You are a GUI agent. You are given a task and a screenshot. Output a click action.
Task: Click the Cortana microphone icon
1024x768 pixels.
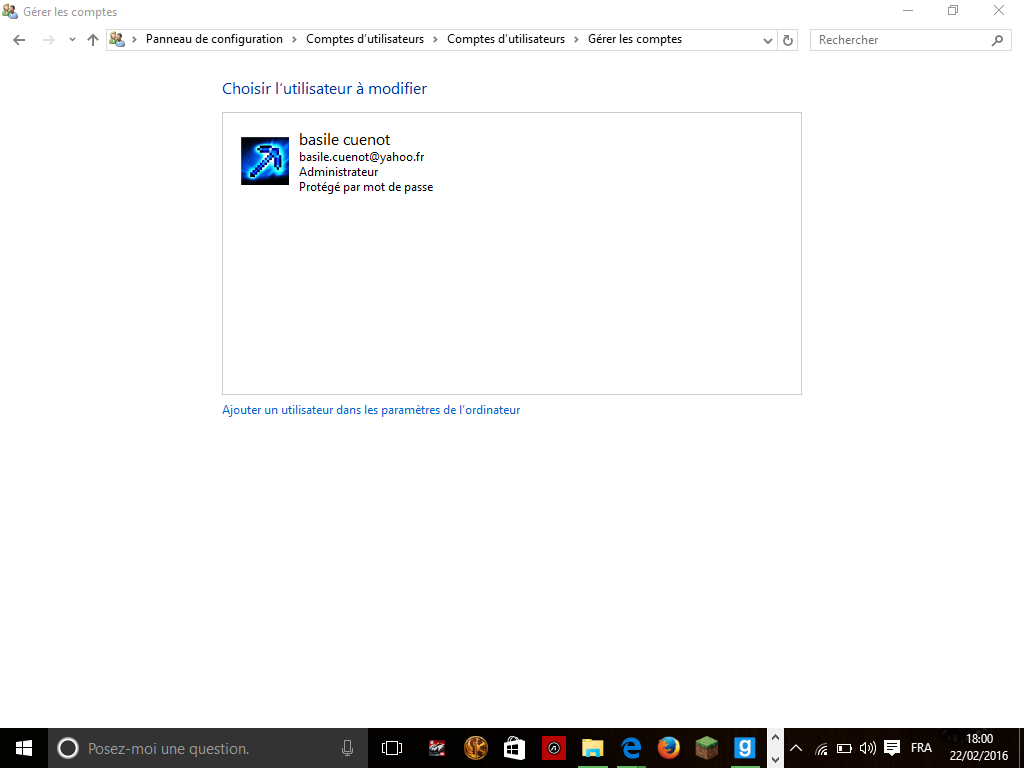click(347, 748)
